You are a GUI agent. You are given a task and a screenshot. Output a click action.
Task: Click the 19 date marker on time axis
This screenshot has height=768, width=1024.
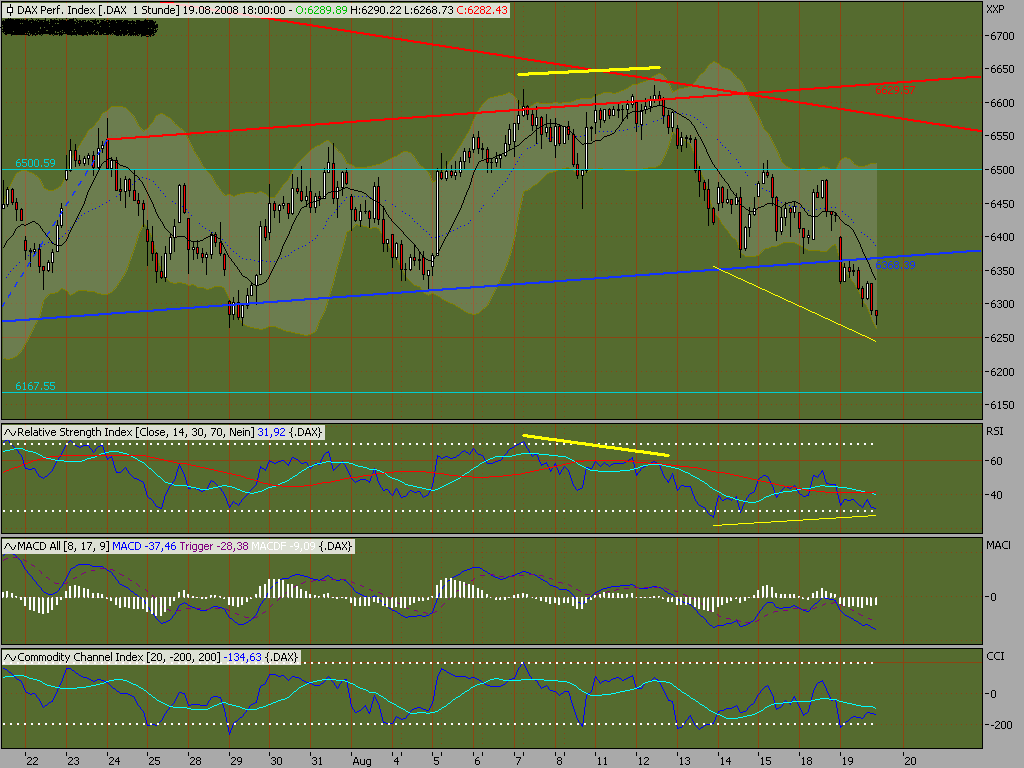coord(846,761)
